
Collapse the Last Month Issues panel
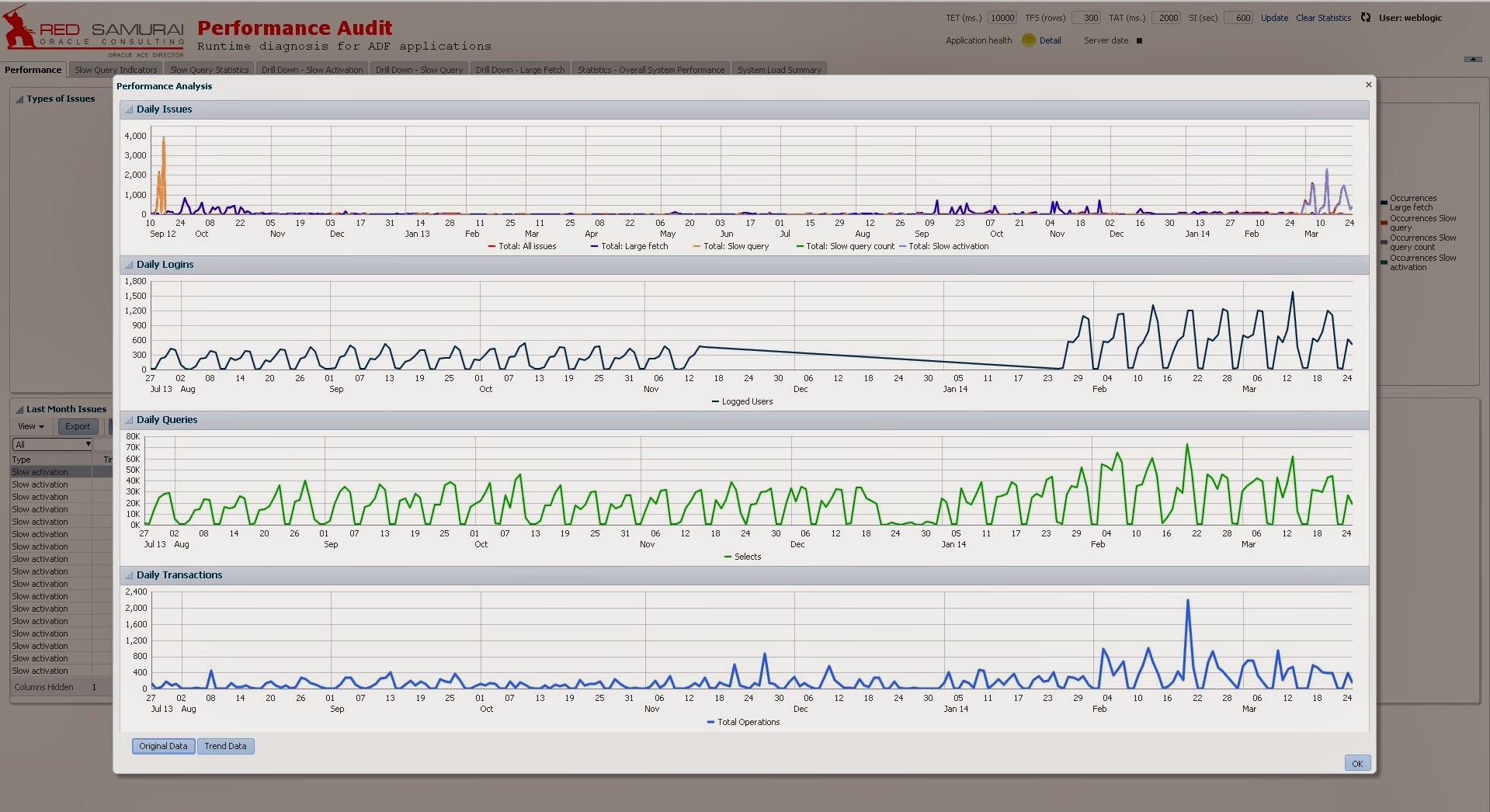[20, 409]
